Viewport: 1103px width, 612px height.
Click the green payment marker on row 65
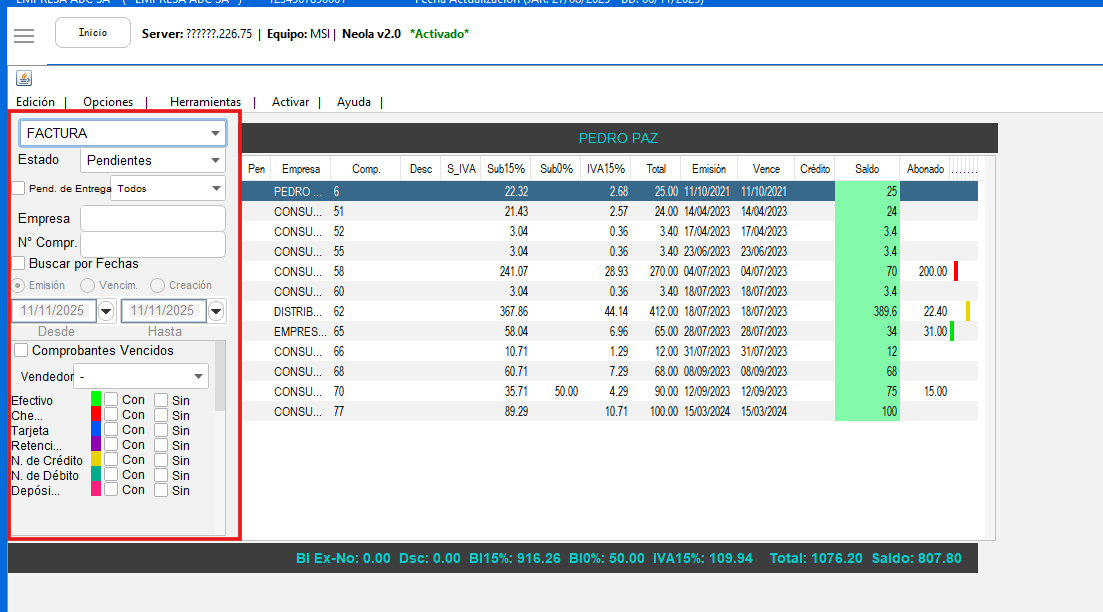(952, 331)
